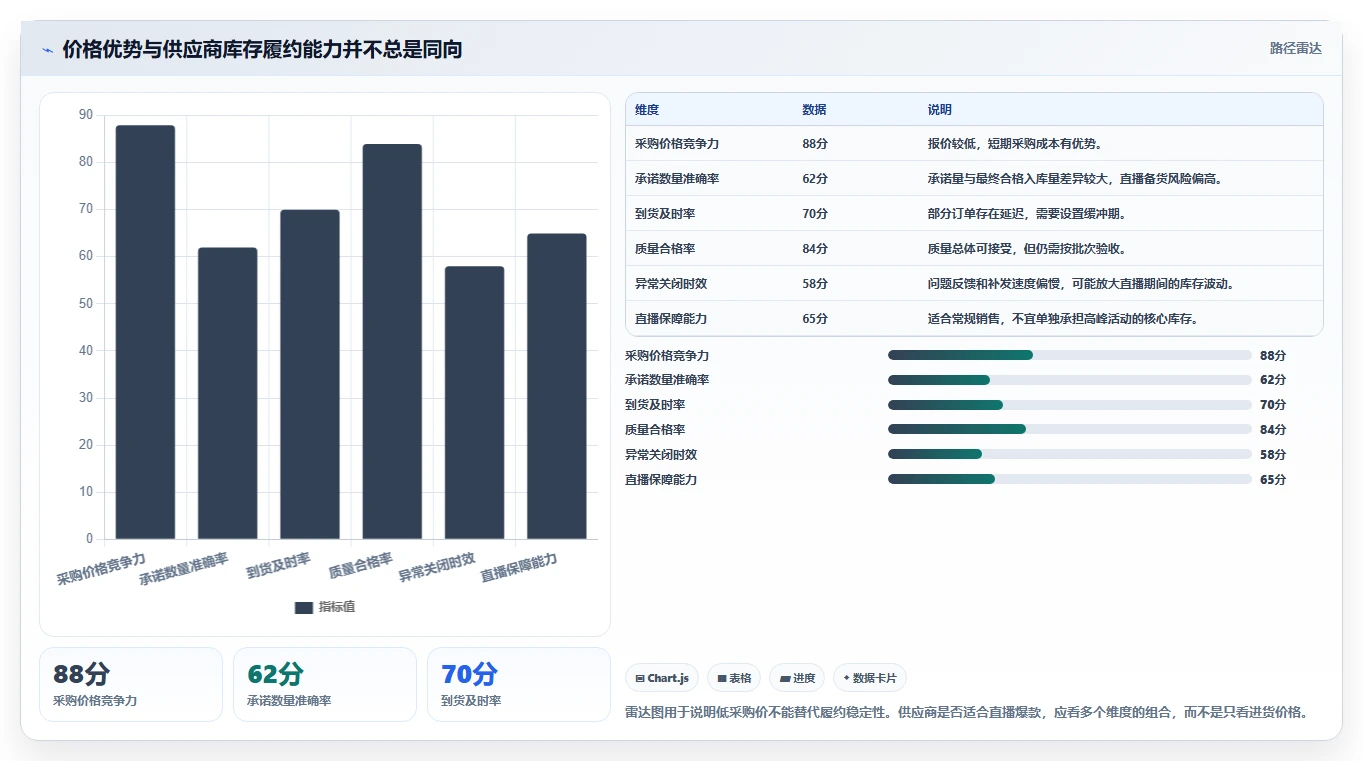Click the 到货及时率 progress bar at 70分

tap(1070, 405)
